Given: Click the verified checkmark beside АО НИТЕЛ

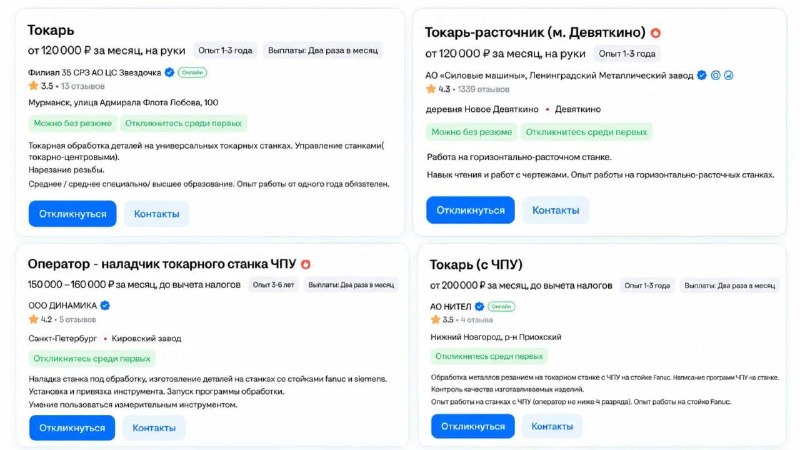Looking at the screenshot, I should [479, 307].
